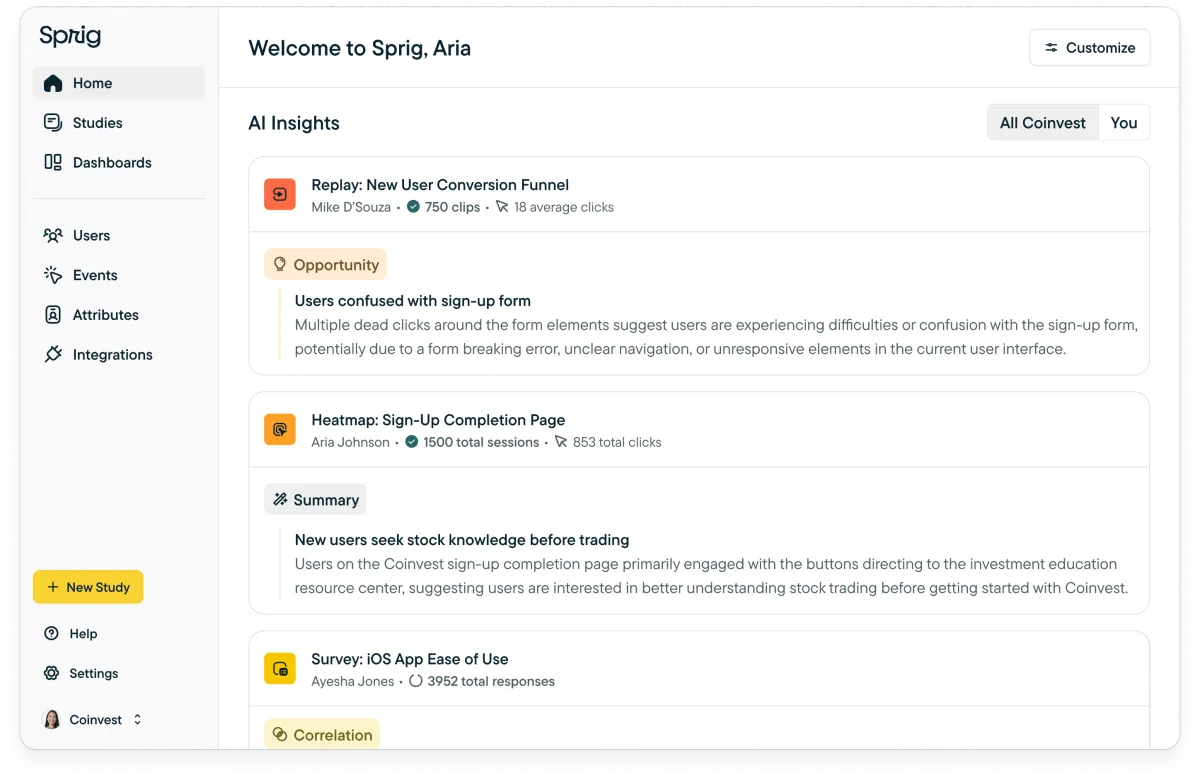Go to Studies in sidebar
1200x783 pixels.
pos(97,123)
